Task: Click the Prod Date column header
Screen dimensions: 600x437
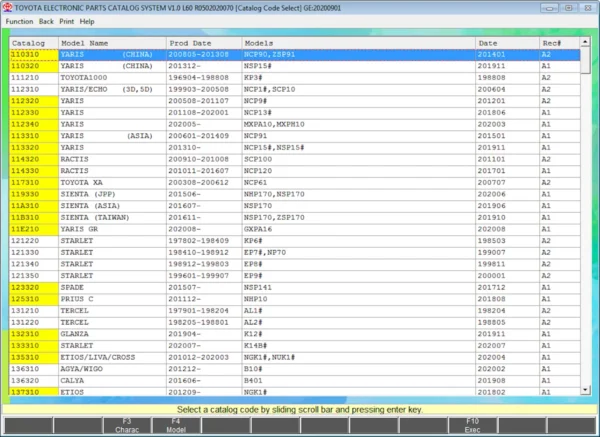Action: click(x=190, y=44)
